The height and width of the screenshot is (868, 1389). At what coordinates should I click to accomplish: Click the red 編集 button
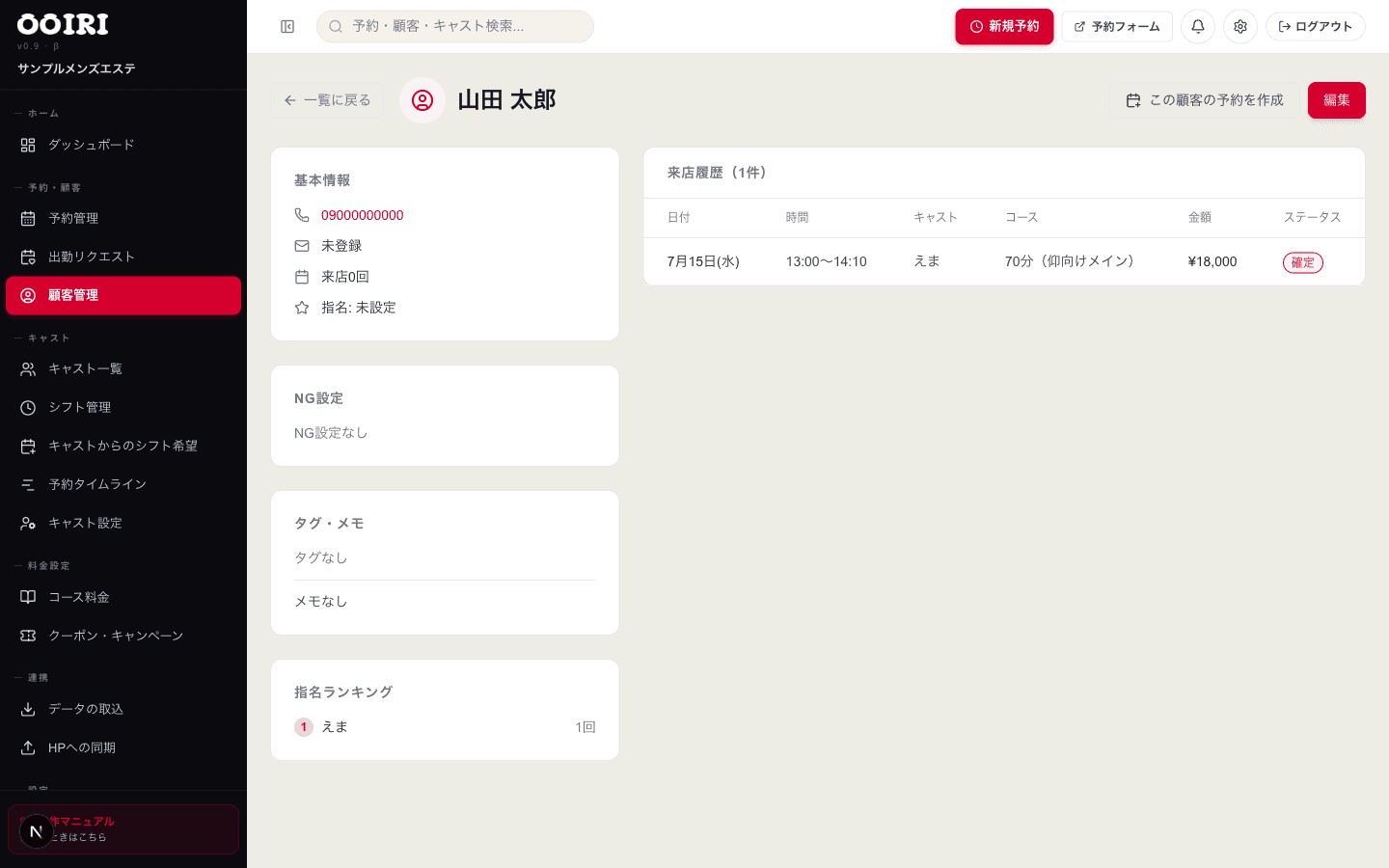(1337, 100)
